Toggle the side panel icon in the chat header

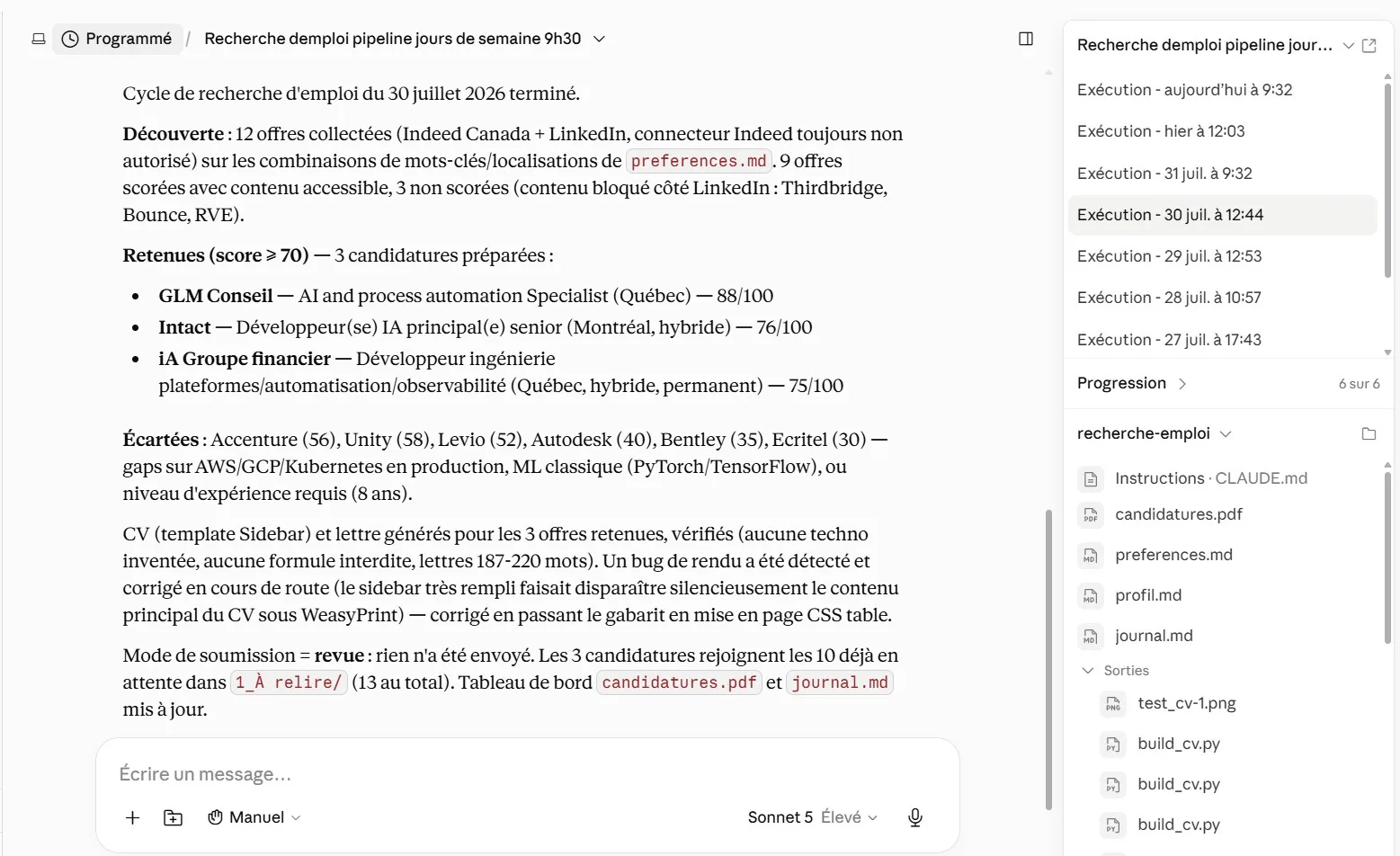[1026, 39]
